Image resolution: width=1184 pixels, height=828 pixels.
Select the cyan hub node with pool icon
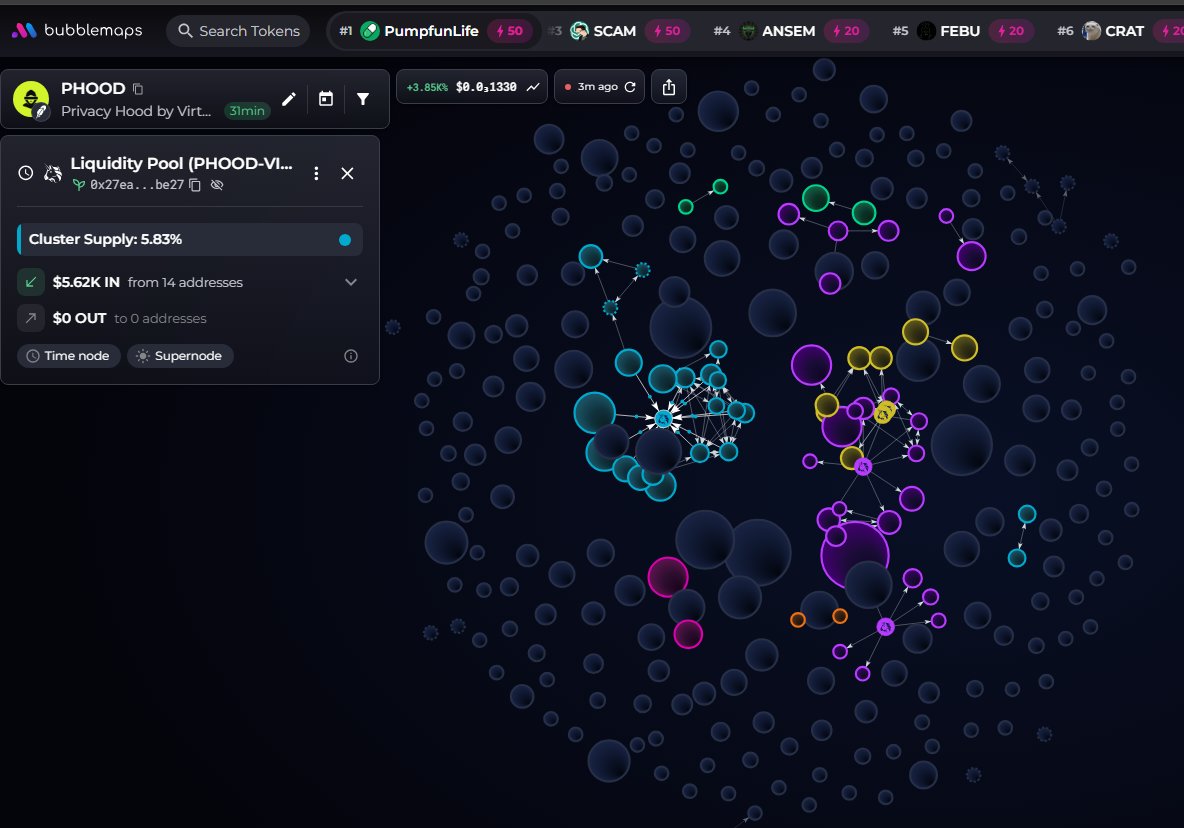pos(663,419)
